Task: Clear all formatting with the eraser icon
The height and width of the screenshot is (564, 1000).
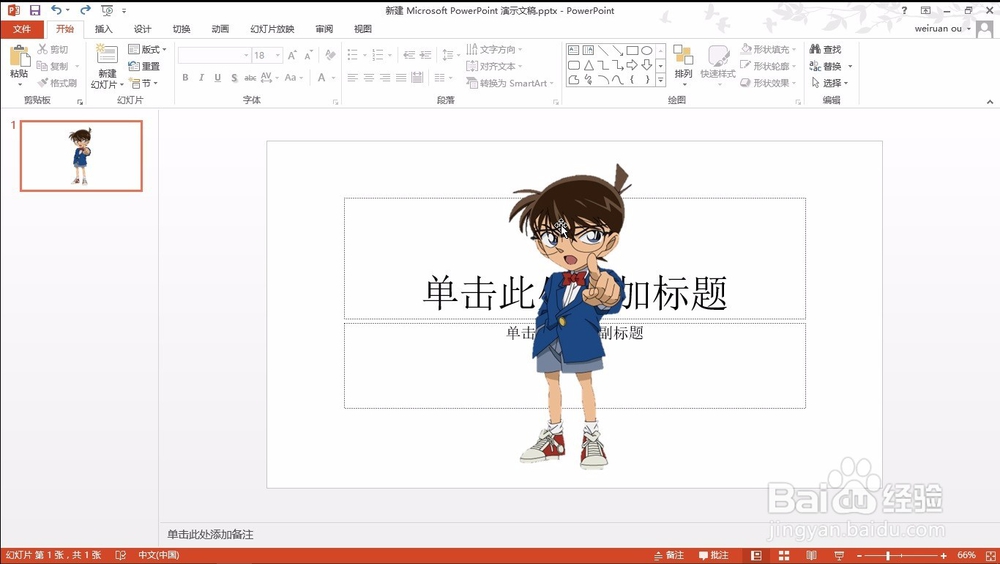Action: [330, 56]
